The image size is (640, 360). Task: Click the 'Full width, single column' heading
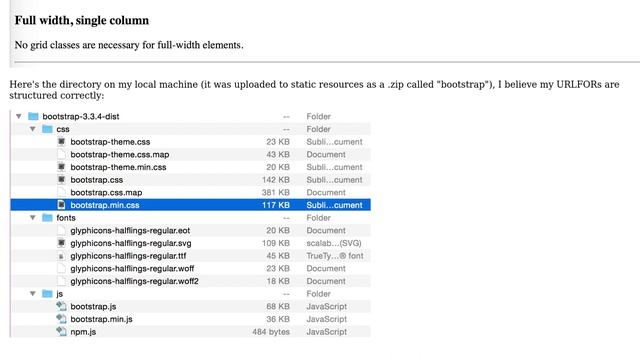coord(82,20)
